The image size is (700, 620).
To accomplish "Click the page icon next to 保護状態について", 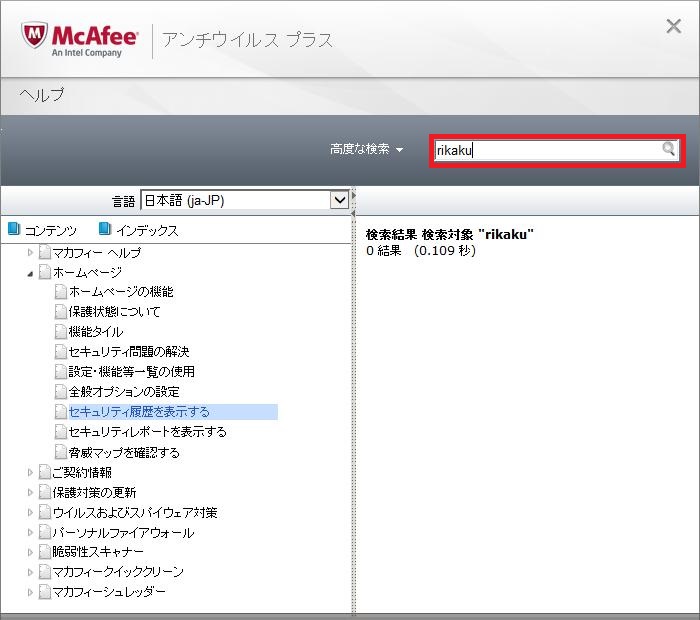I will click(x=61, y=312).
